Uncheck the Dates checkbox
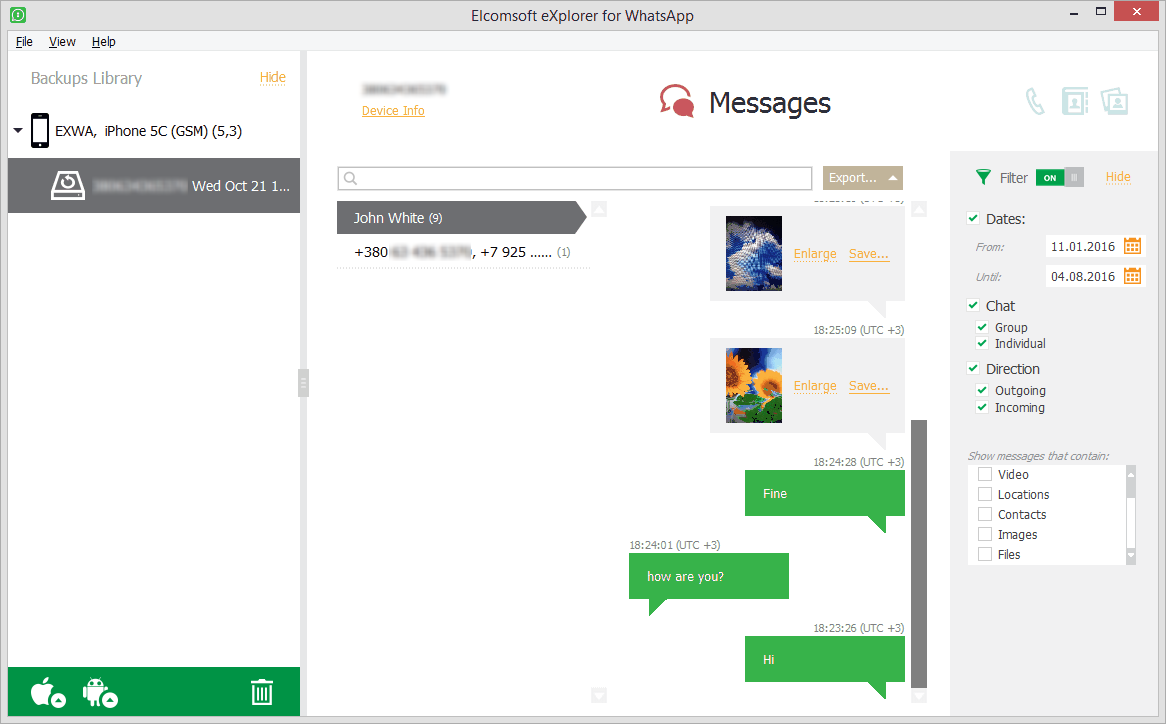The image size is (1166, 724). tap(973, 219)
